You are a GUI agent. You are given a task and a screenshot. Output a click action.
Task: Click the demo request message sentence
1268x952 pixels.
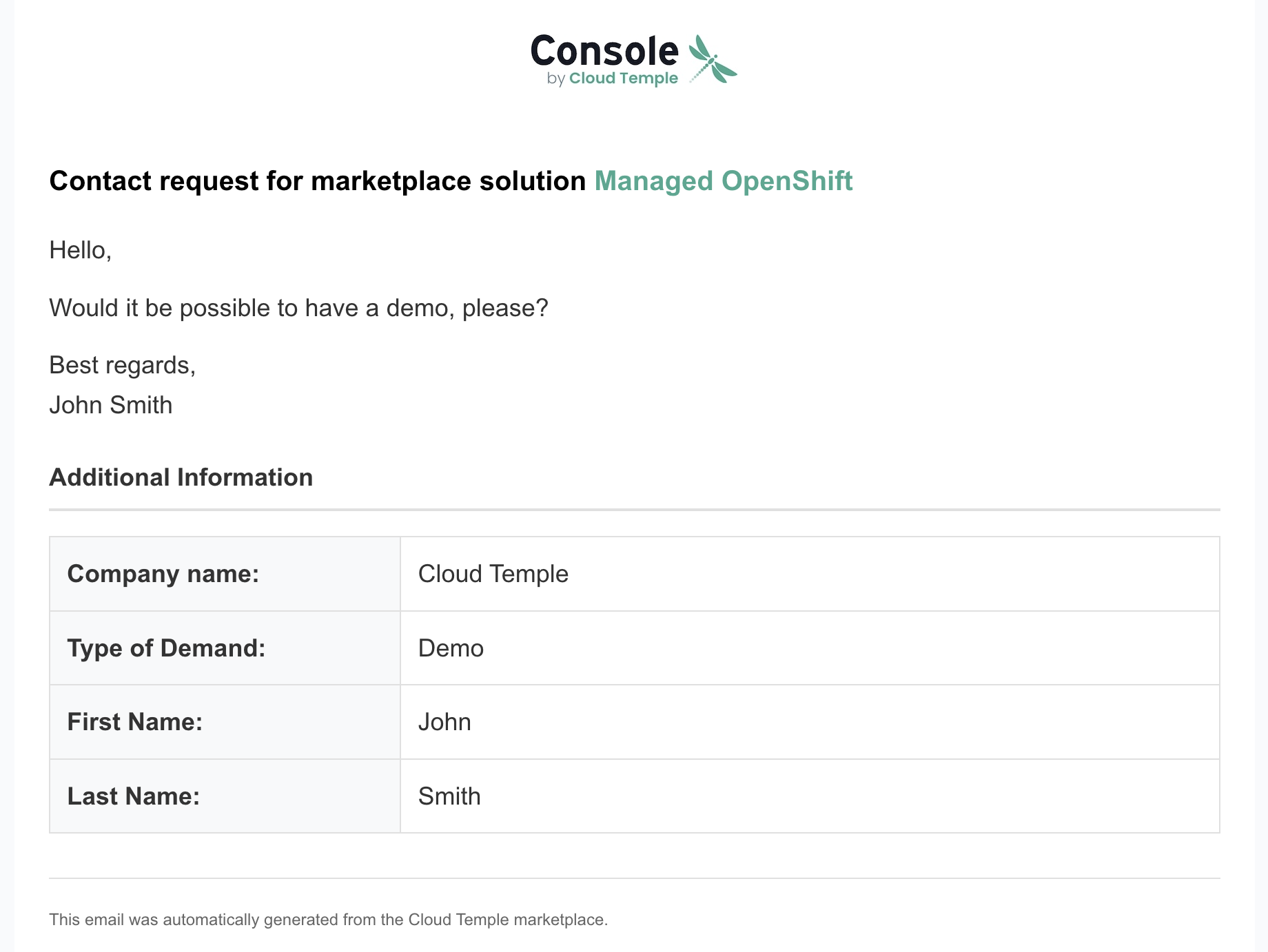298,308
